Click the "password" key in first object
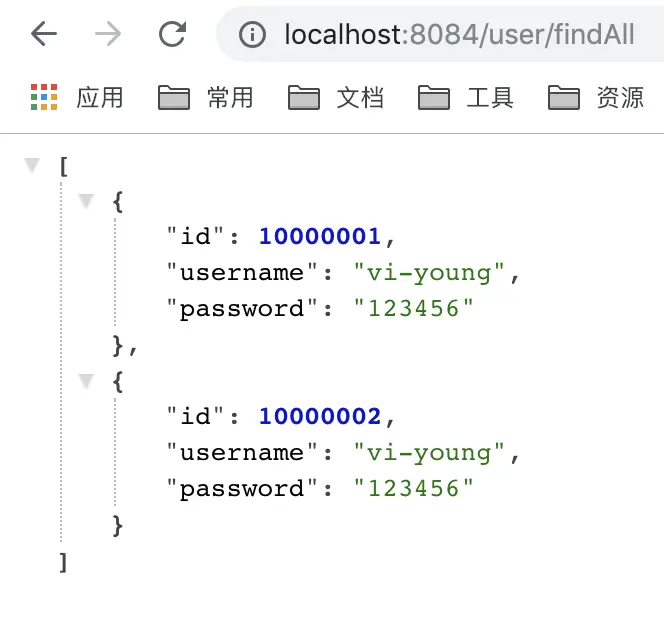Viewport: 664px width, 622px height. [x=242, y=309]
